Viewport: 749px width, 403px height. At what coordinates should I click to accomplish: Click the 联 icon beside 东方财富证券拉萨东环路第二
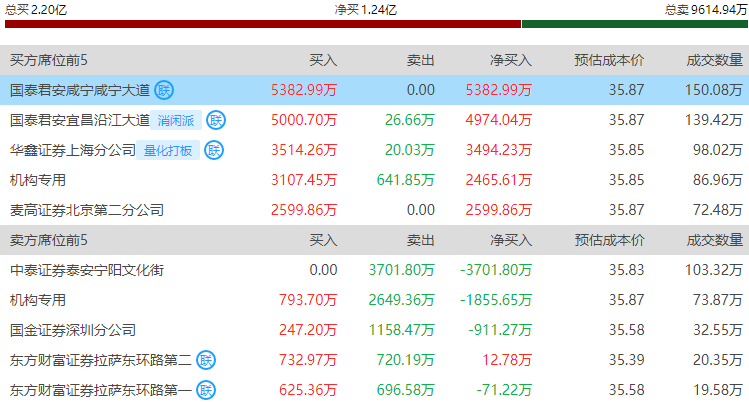click(x=206, y=360)
